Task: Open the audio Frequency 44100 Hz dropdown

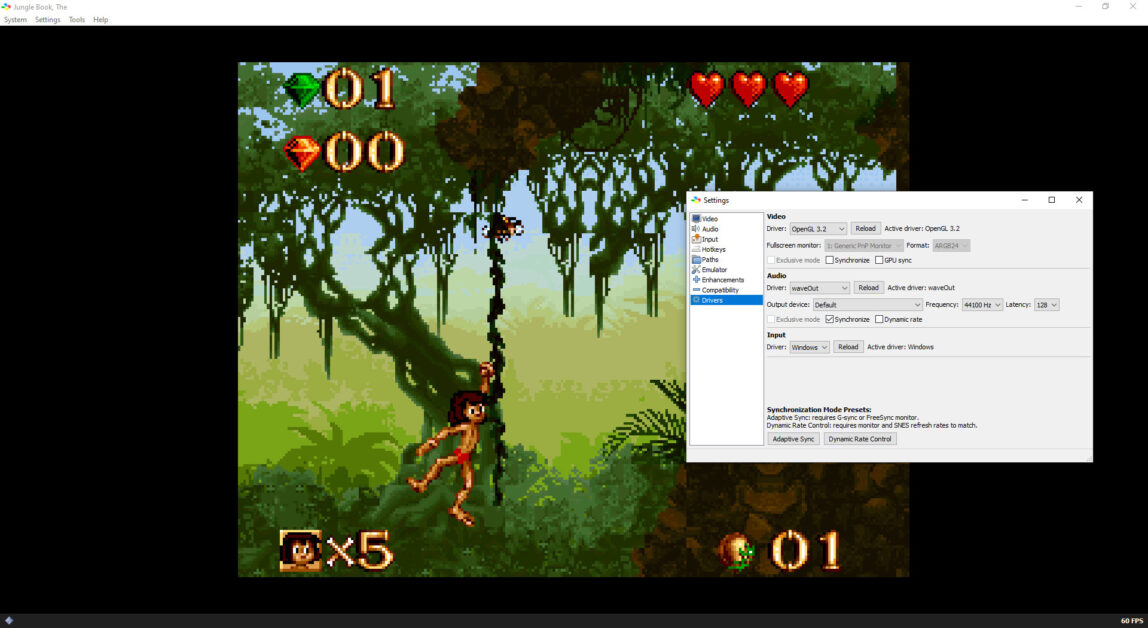Action: (x=981, y=305)
